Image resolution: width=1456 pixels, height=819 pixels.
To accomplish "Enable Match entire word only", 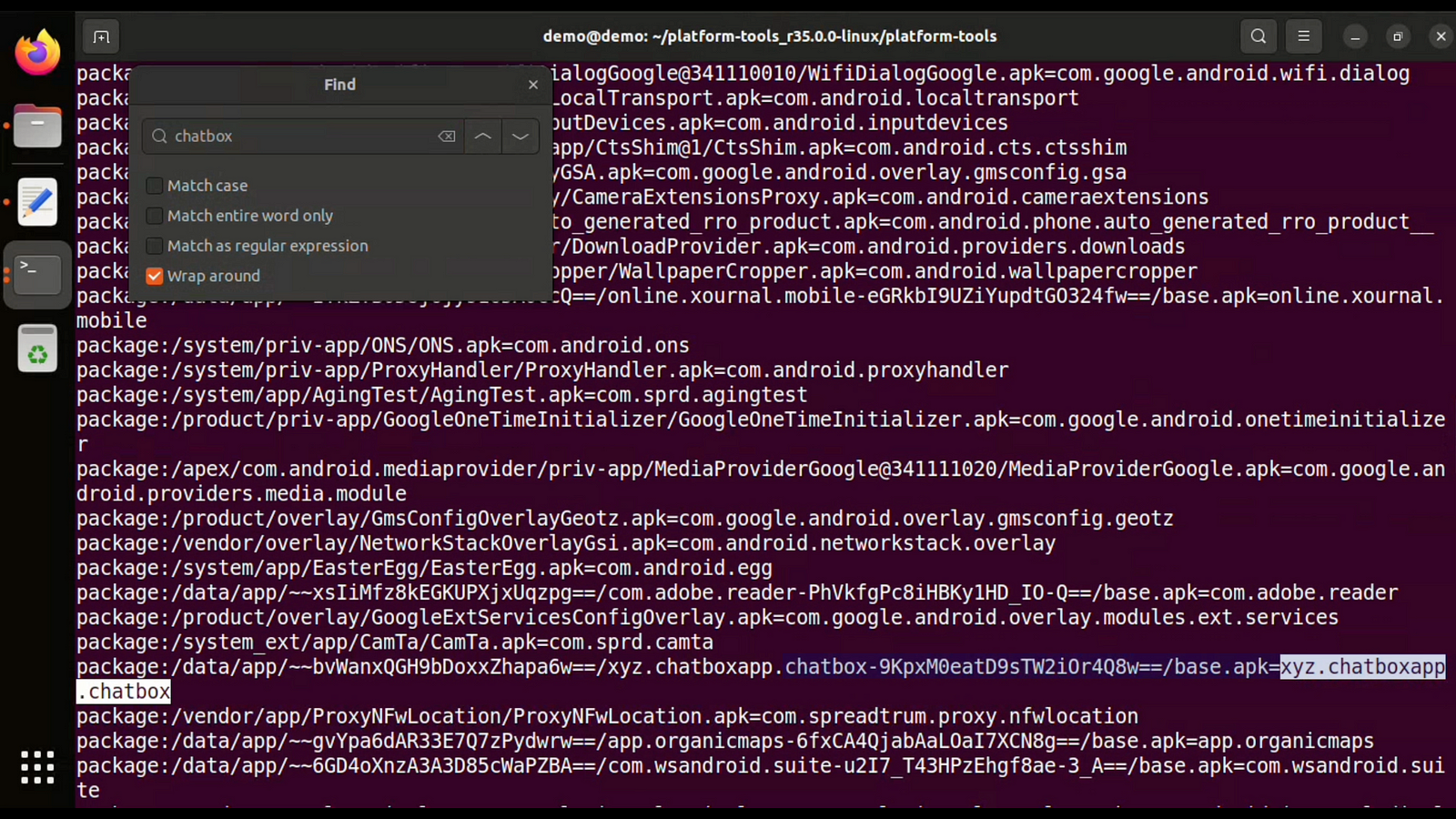I will click(155, 216).
